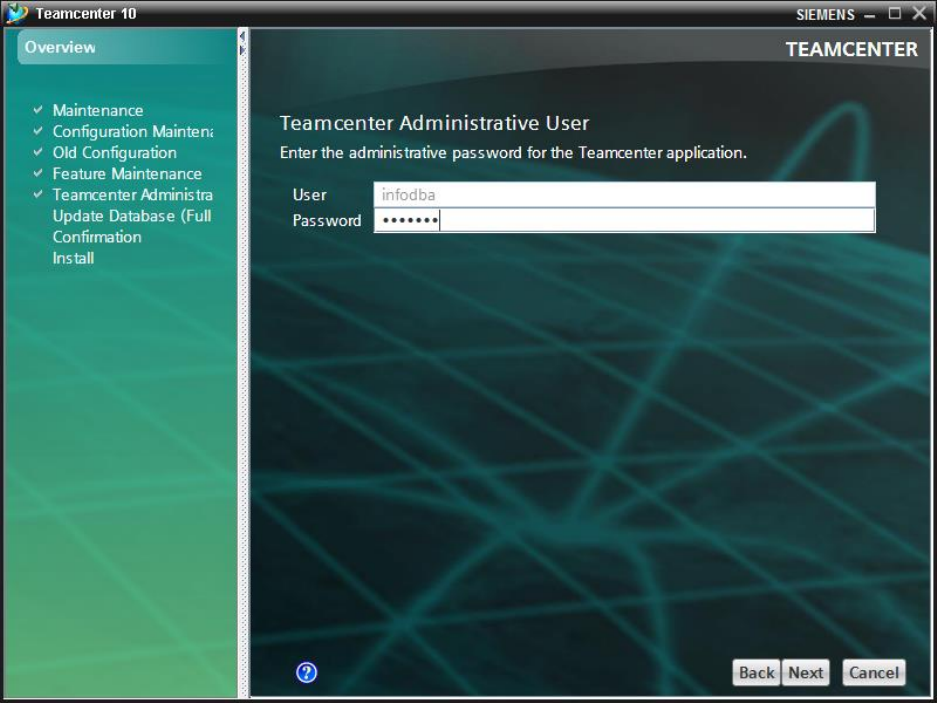Viewport: 937px width, 703px height.
Task: Cancel the installation wizard
Action: 874,673
